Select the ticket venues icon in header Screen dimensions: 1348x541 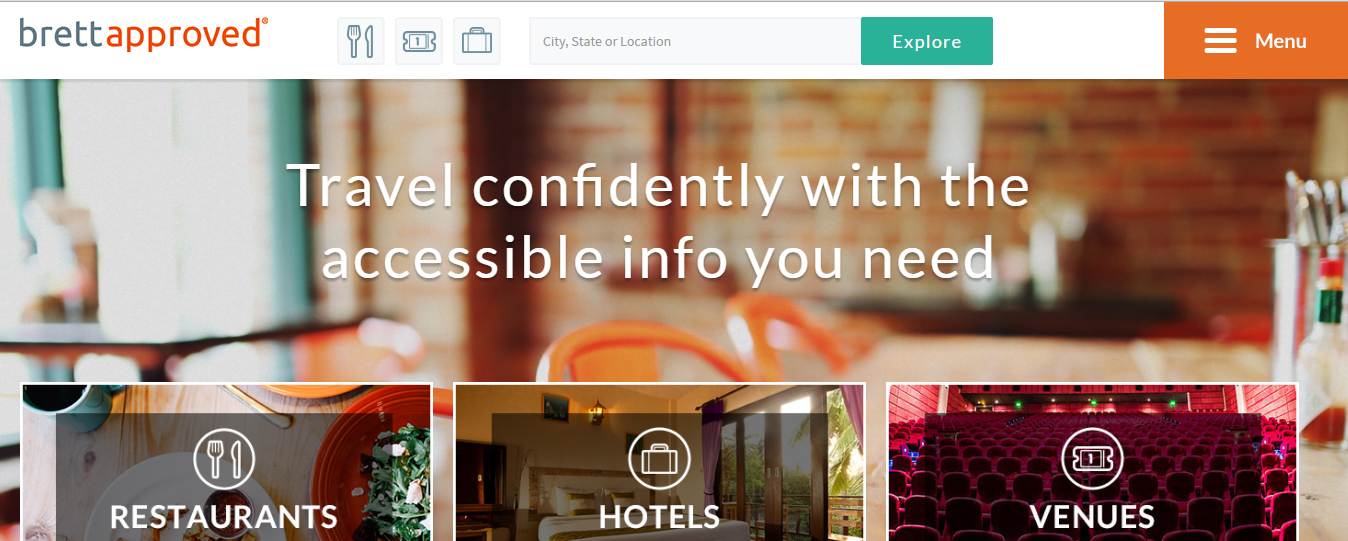(x=418, y=41)
